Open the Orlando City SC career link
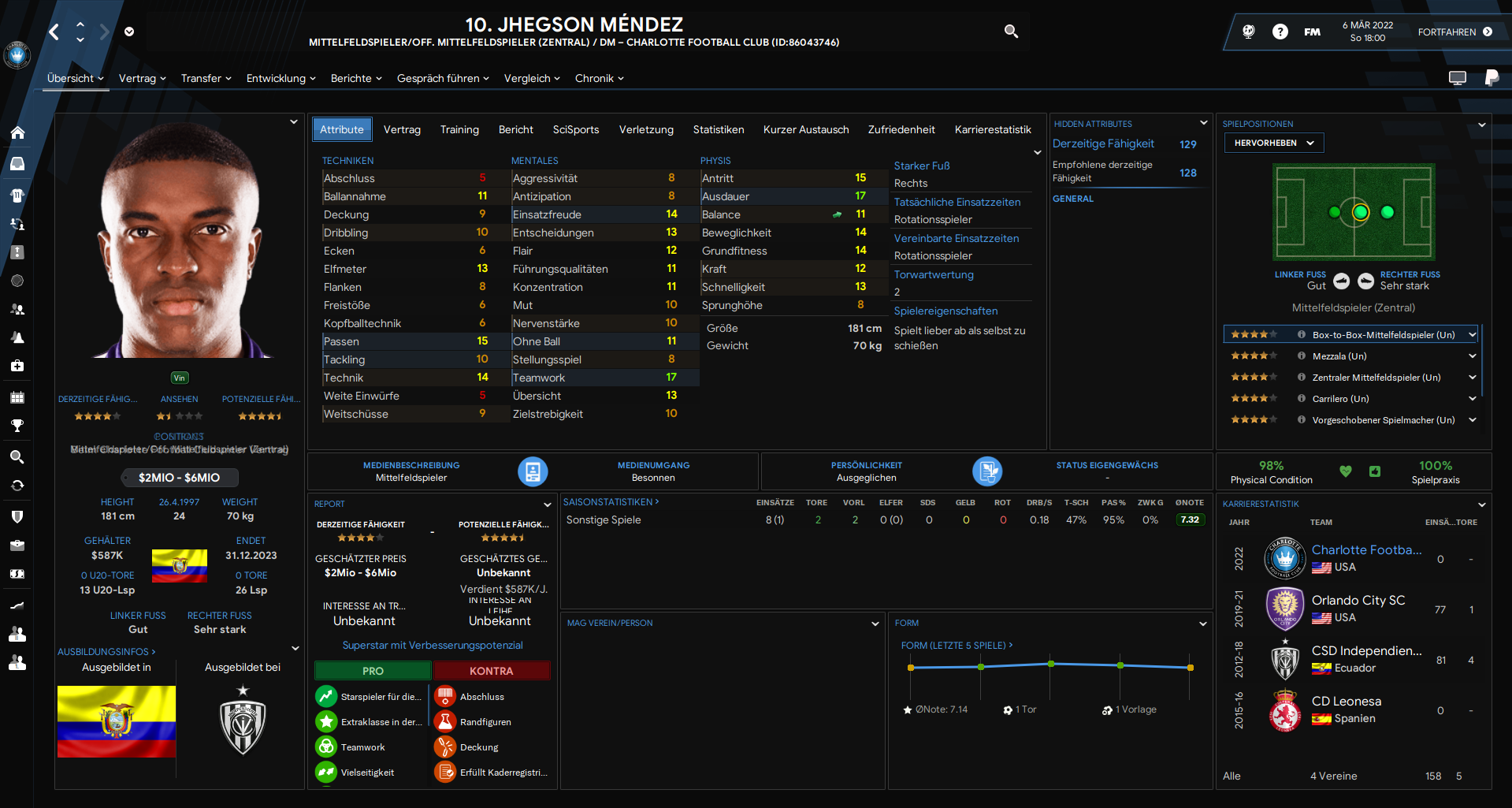The height and width of the screenshot is (808, 1512). 1358,601
